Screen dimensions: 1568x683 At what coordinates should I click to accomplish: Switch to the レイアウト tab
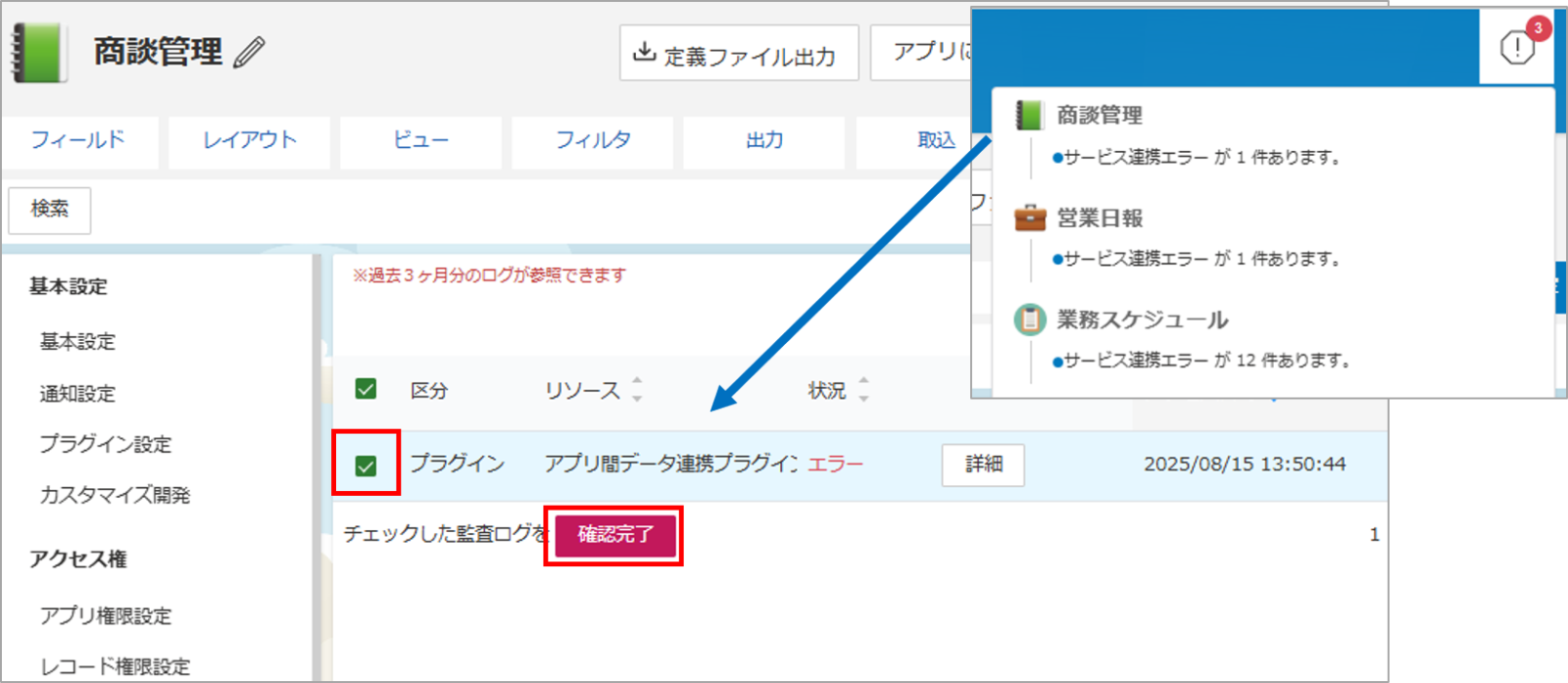[x=250, y=141]
